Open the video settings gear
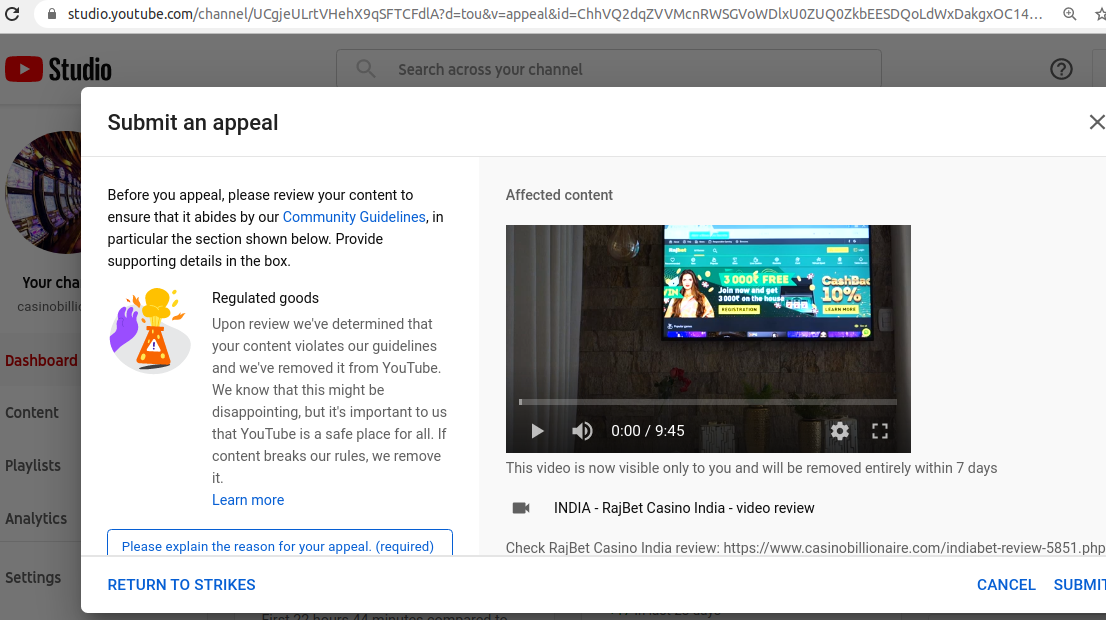Screen dimensions: 1106x620 pos(839,431)
